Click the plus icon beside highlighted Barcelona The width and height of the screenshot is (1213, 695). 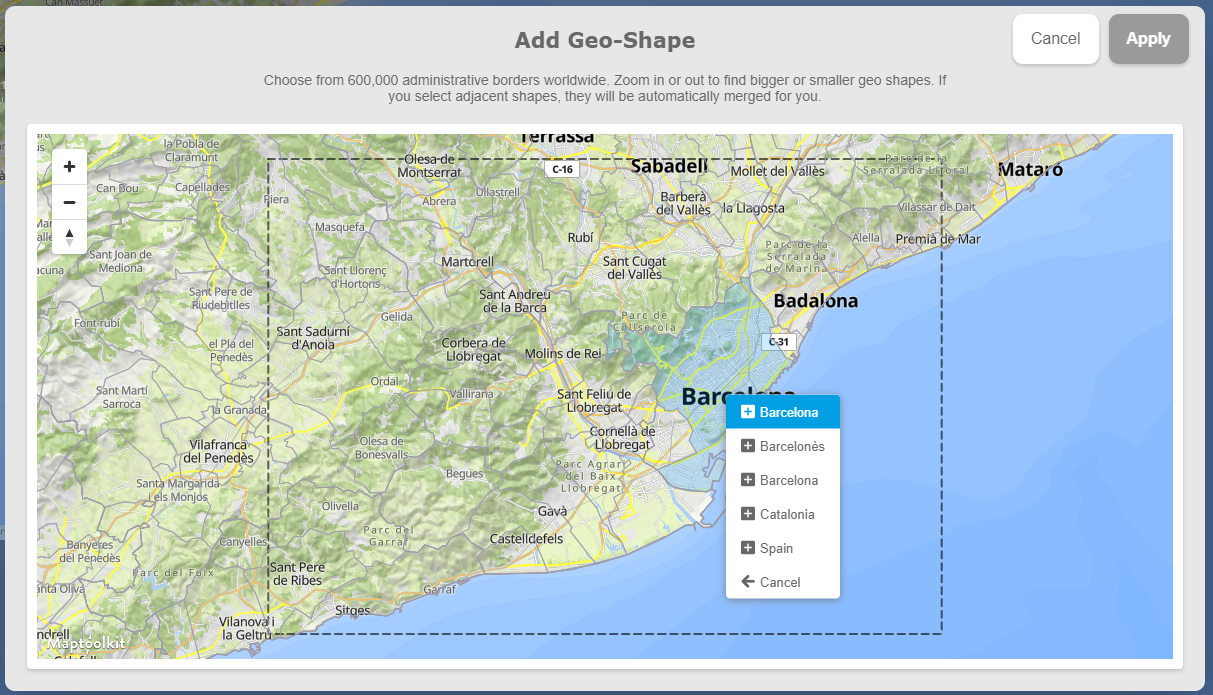pos(747,412)
